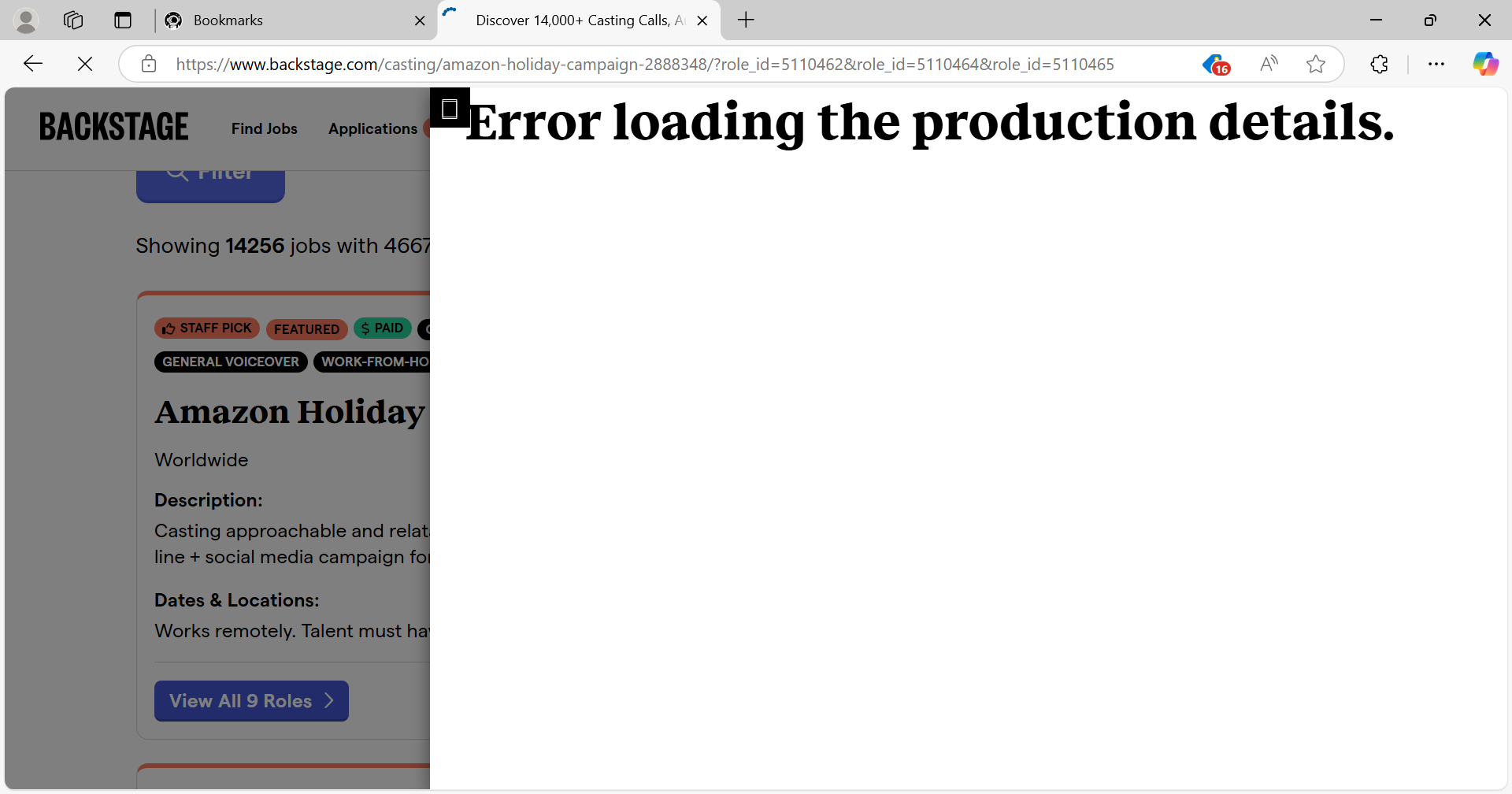This screenshot has height=794, width=1512.
Task: Close the Bookmarks tab
Action: tap(420, 20)
